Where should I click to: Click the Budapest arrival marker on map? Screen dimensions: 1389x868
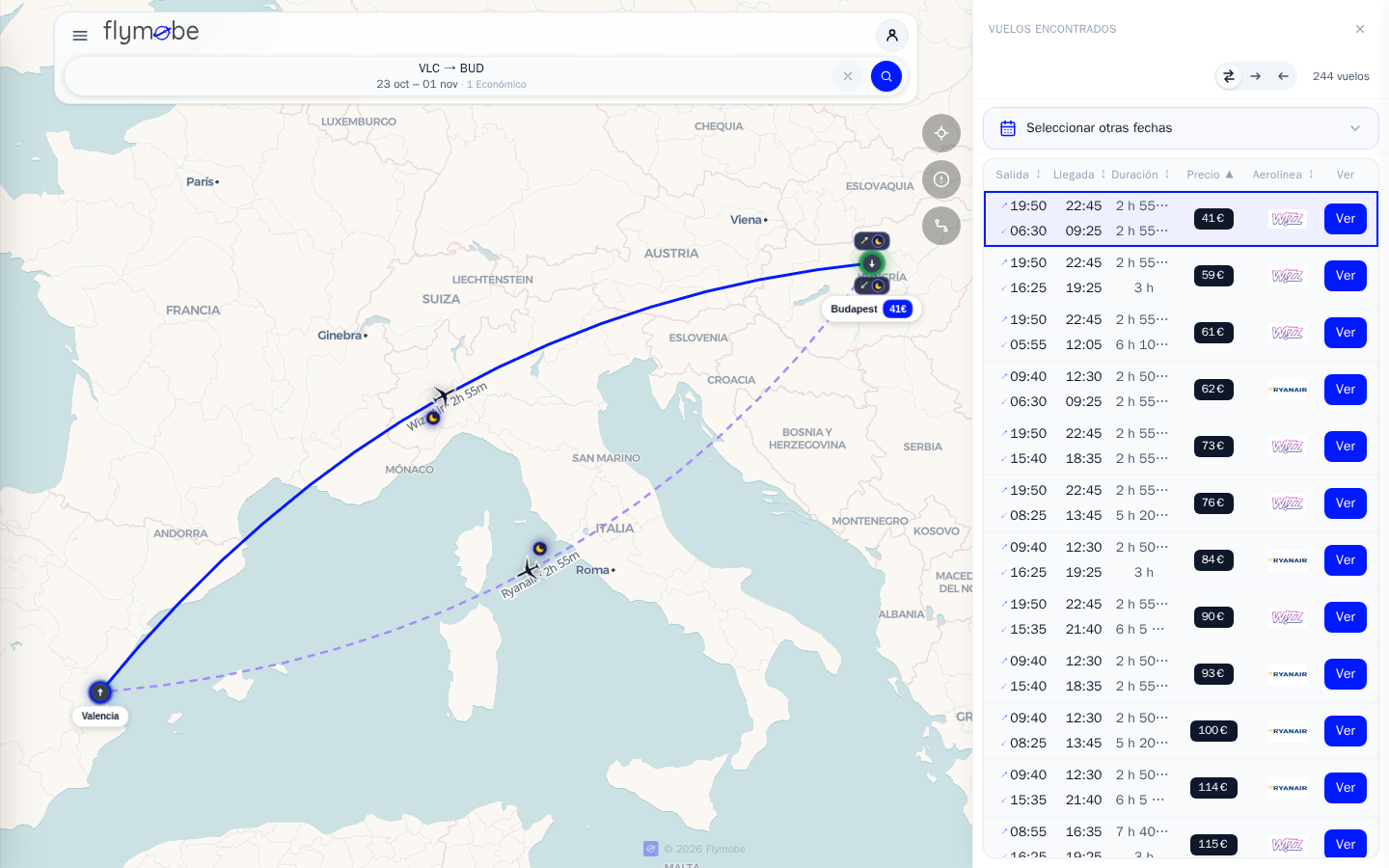872,263
